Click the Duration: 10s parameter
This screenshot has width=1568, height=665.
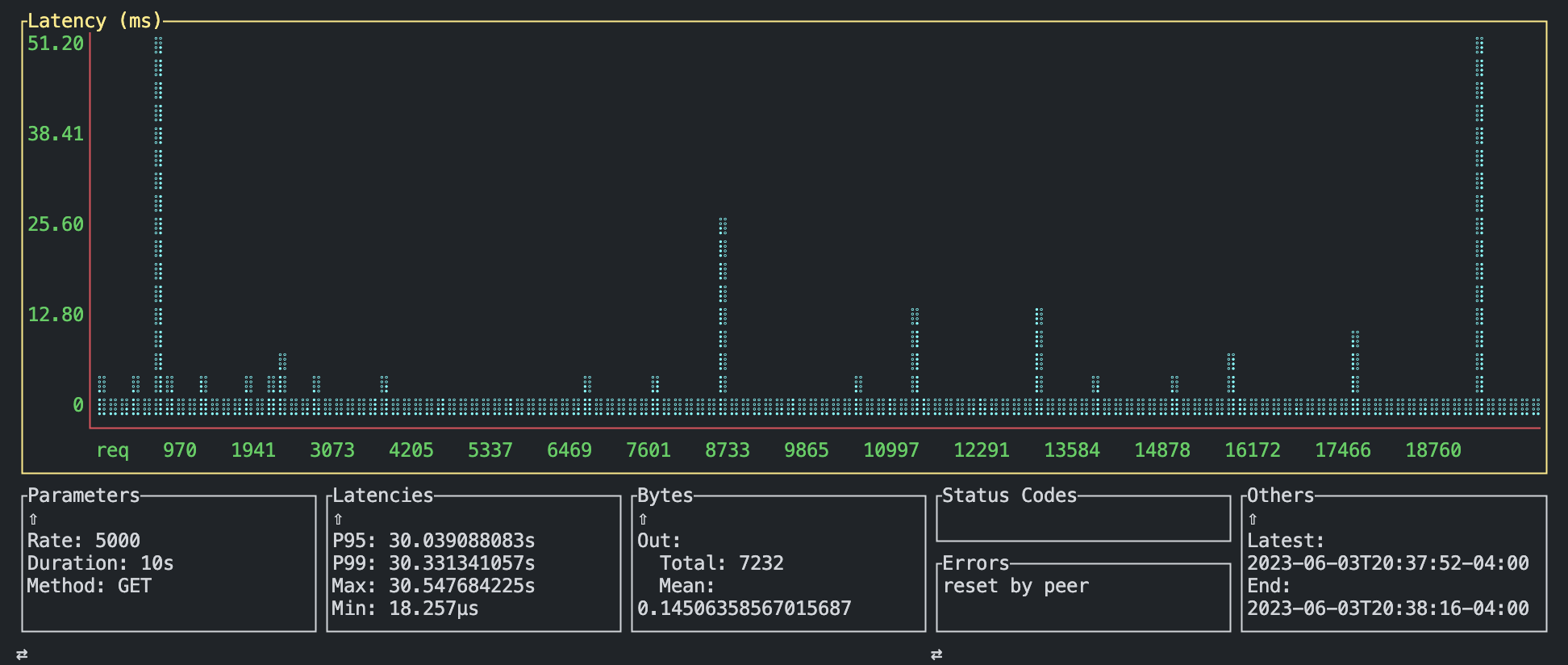tap(101, 563)
